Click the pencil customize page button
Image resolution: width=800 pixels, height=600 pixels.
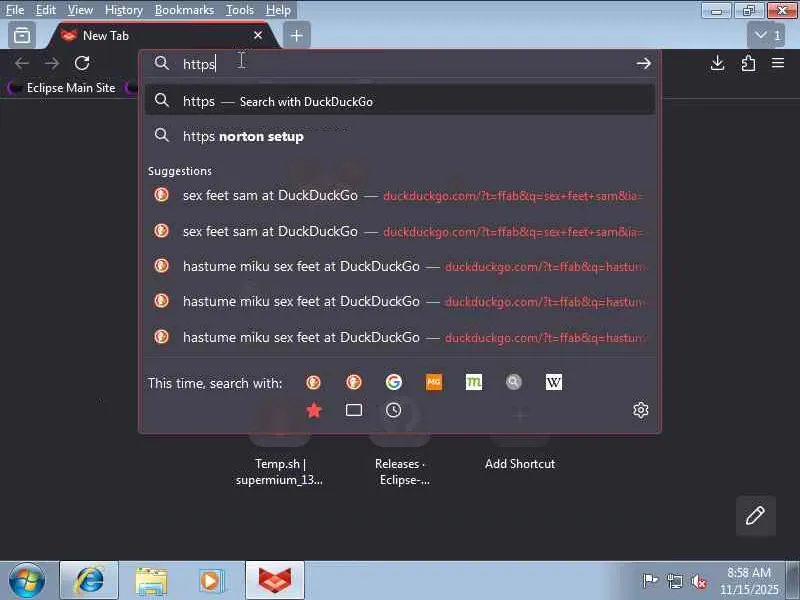(x=755, y=516)
